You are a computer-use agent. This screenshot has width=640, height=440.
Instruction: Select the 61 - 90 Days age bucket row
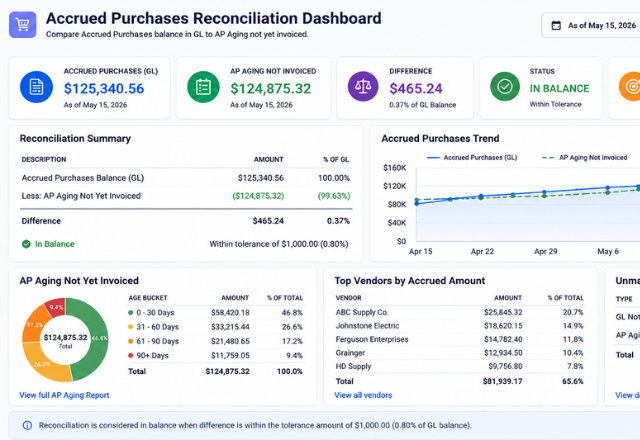216,341
